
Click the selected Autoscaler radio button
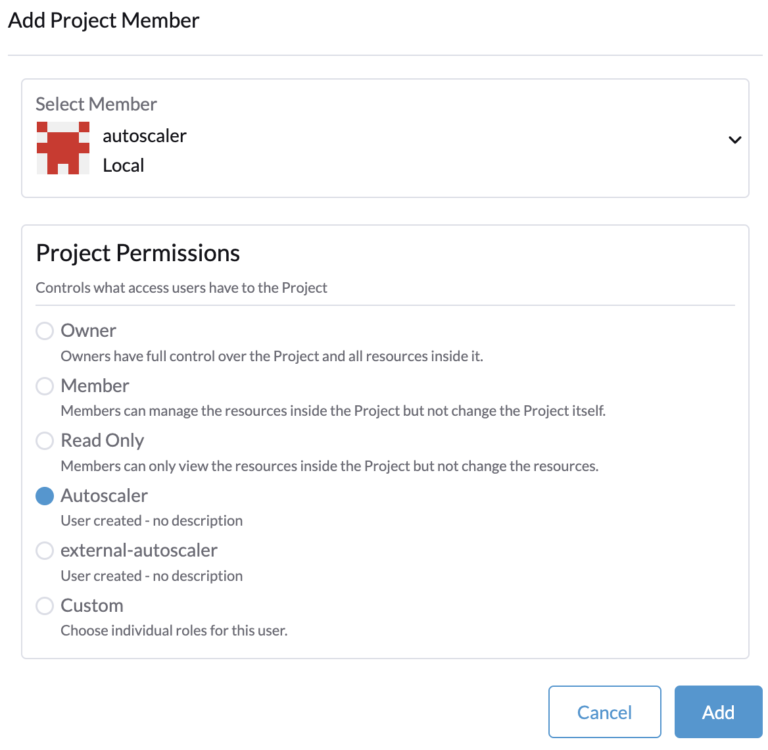click(x=45, y=496)
